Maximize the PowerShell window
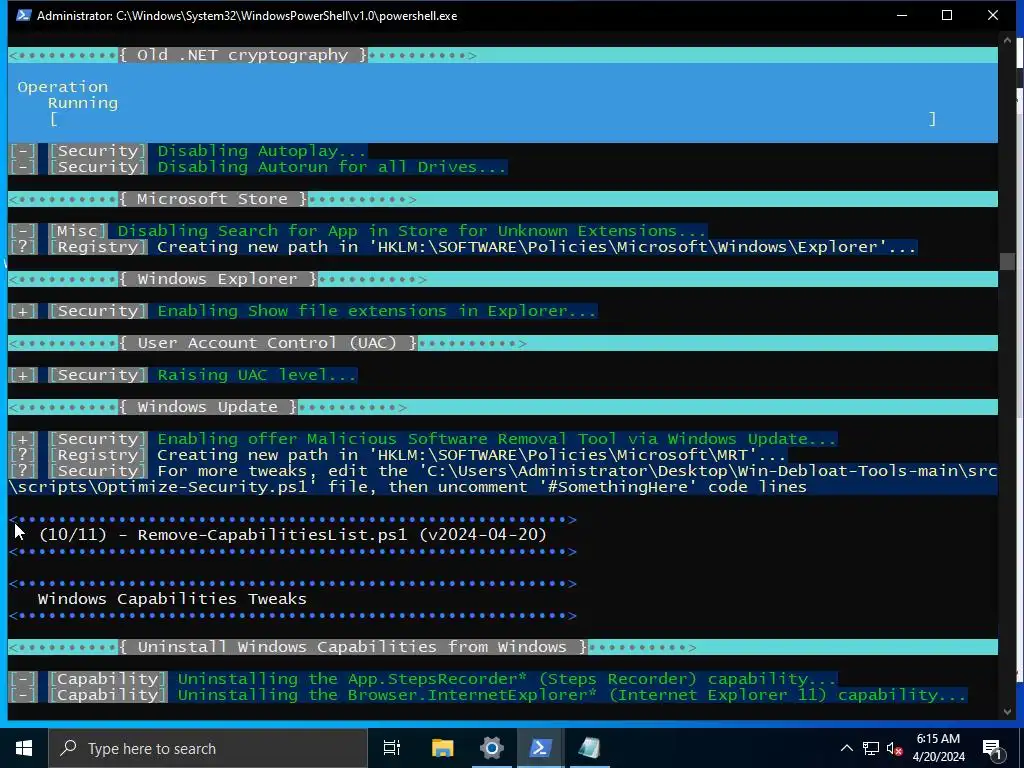The width and height of the screenshot is (1024, 768). (947, 15)
